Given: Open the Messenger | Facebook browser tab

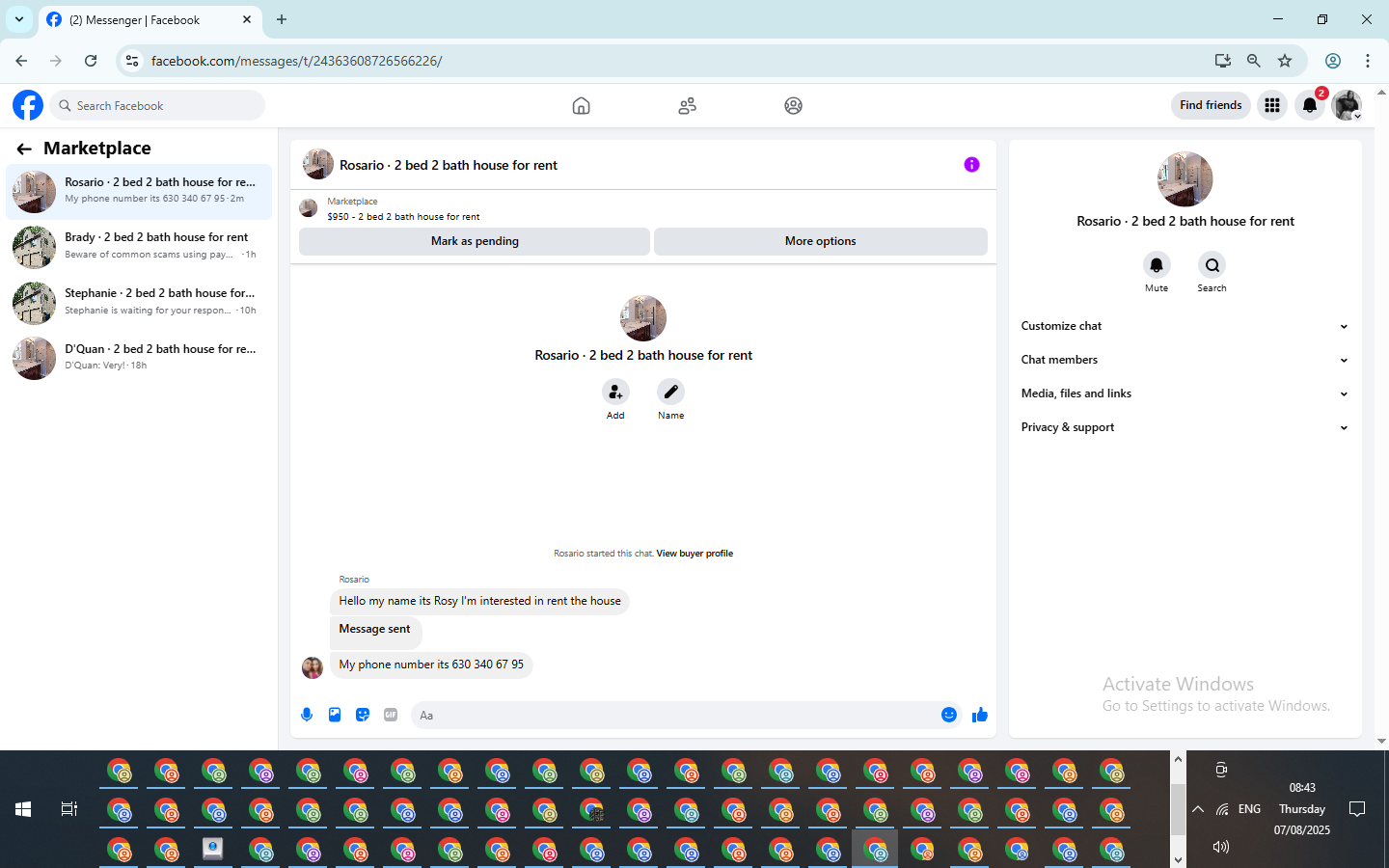Looking at the screenshot, I should pos(150,20).
